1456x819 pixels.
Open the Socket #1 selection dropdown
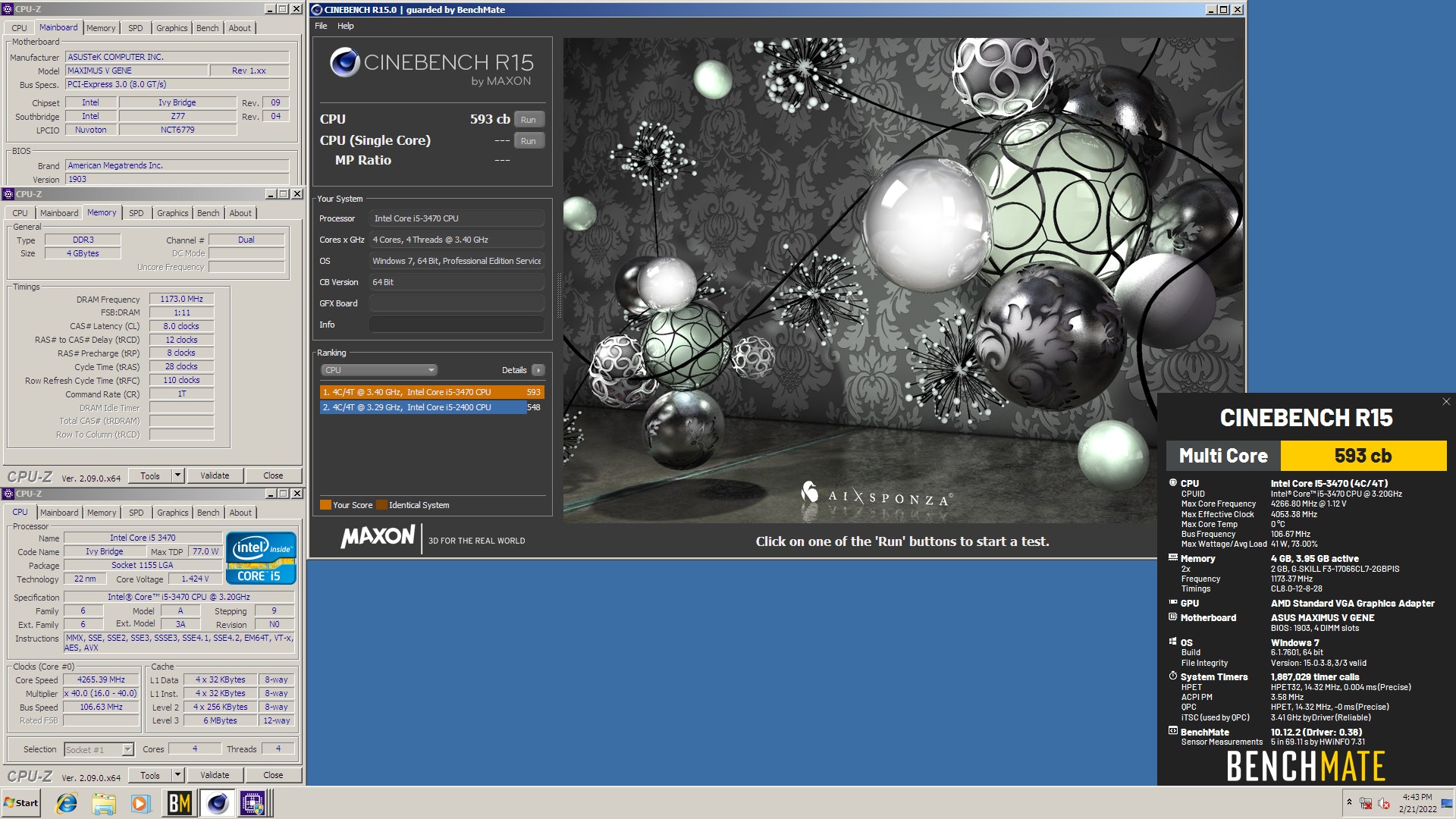[99, 750]
